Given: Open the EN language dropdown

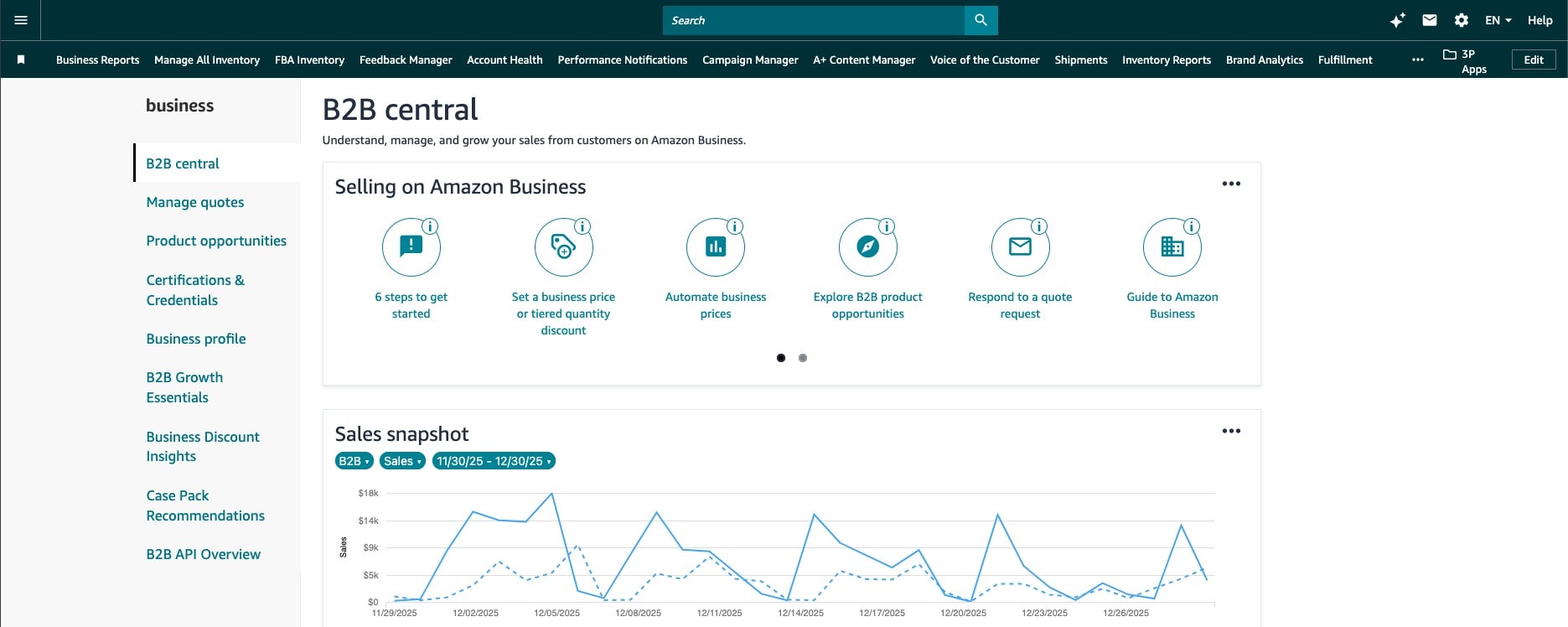Looking at the screenshot, I should pyautogui.click(x=1498, y=20).
